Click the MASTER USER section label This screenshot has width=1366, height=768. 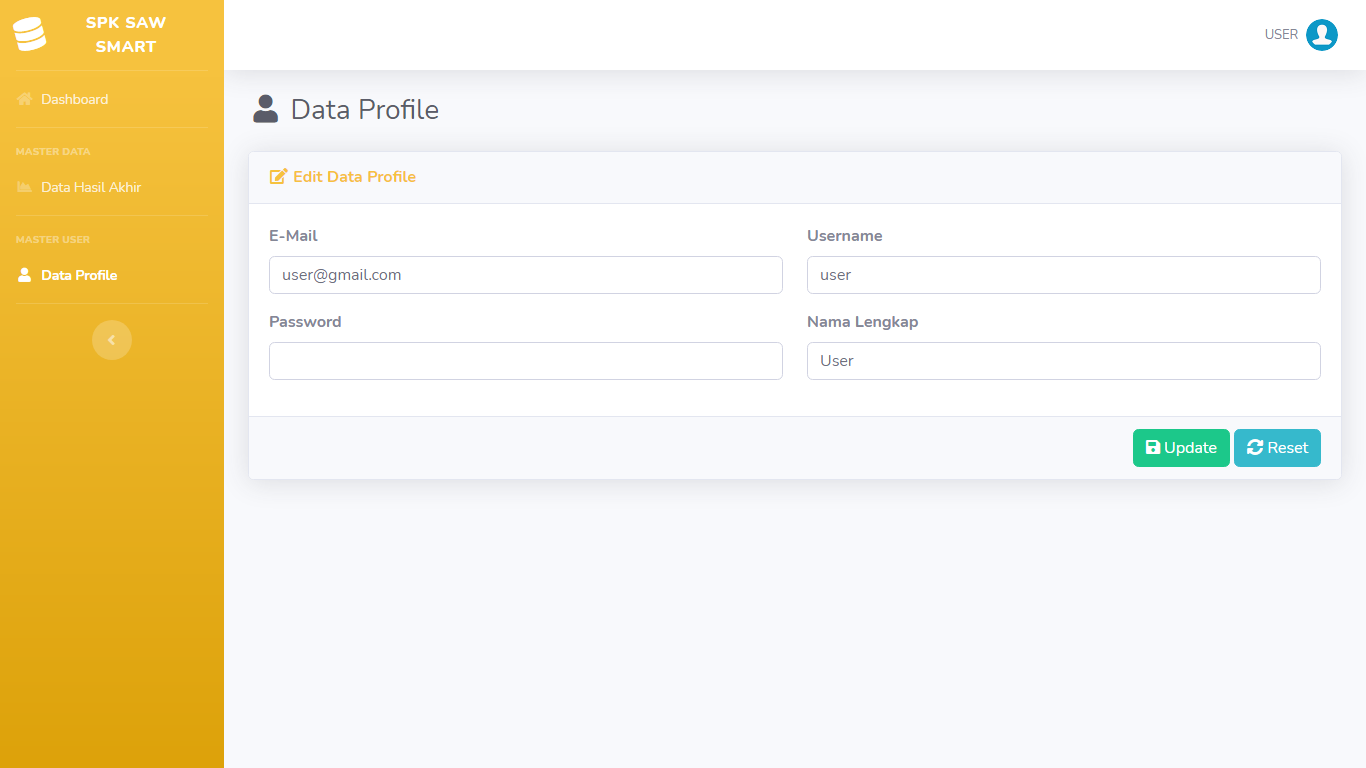tap(53, 240)
